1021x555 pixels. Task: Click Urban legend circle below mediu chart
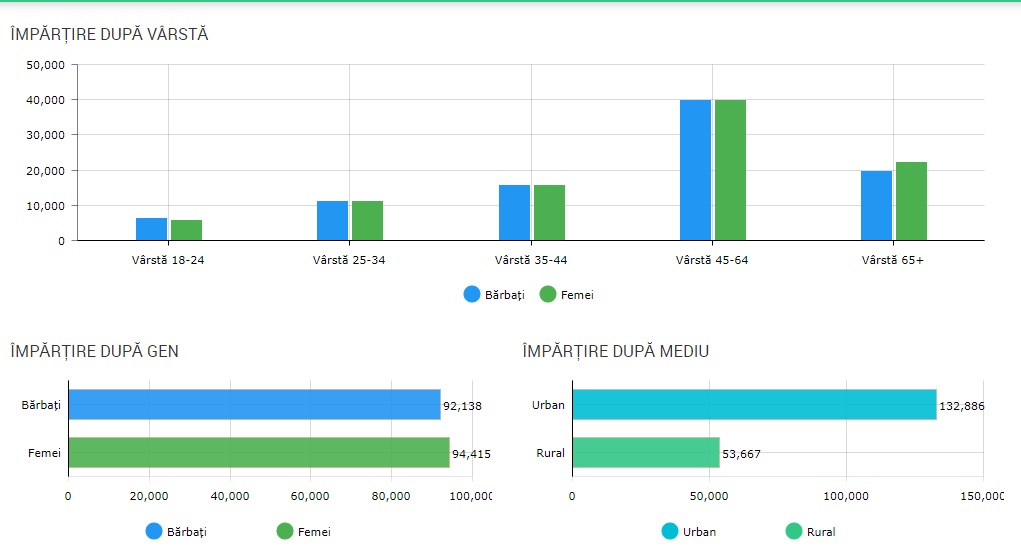point(670,532)
